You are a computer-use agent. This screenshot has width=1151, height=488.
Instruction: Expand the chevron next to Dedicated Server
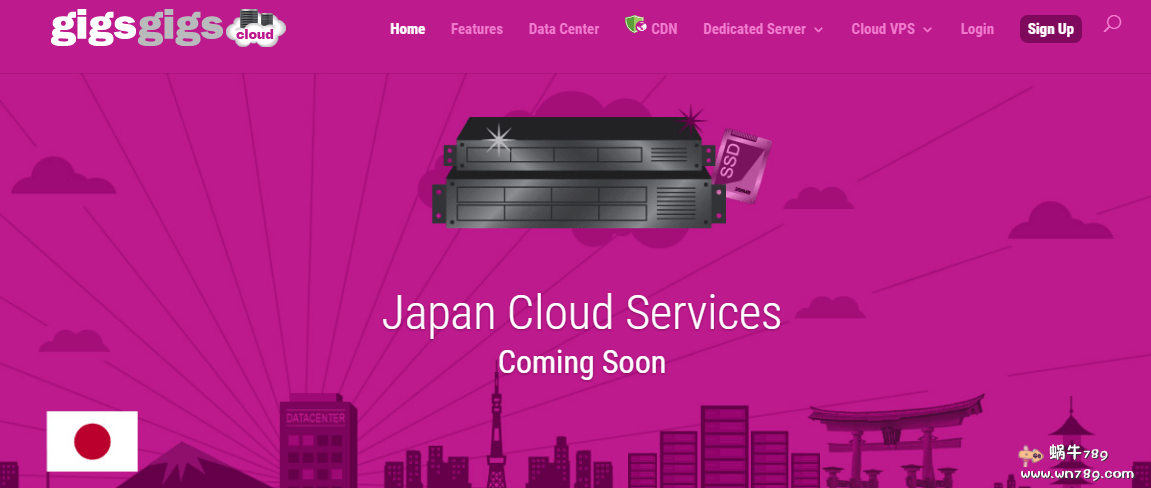click(819, 30)
